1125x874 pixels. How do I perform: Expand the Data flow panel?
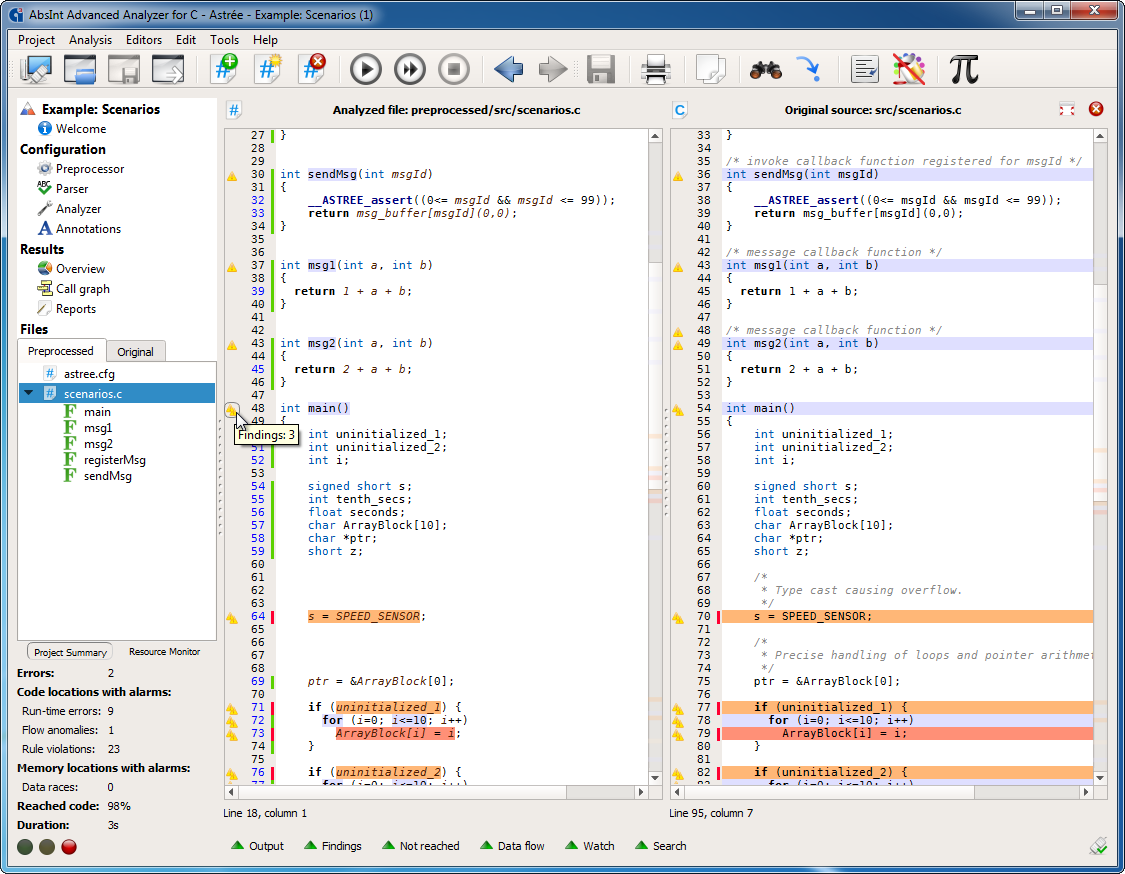pos(512,846)
